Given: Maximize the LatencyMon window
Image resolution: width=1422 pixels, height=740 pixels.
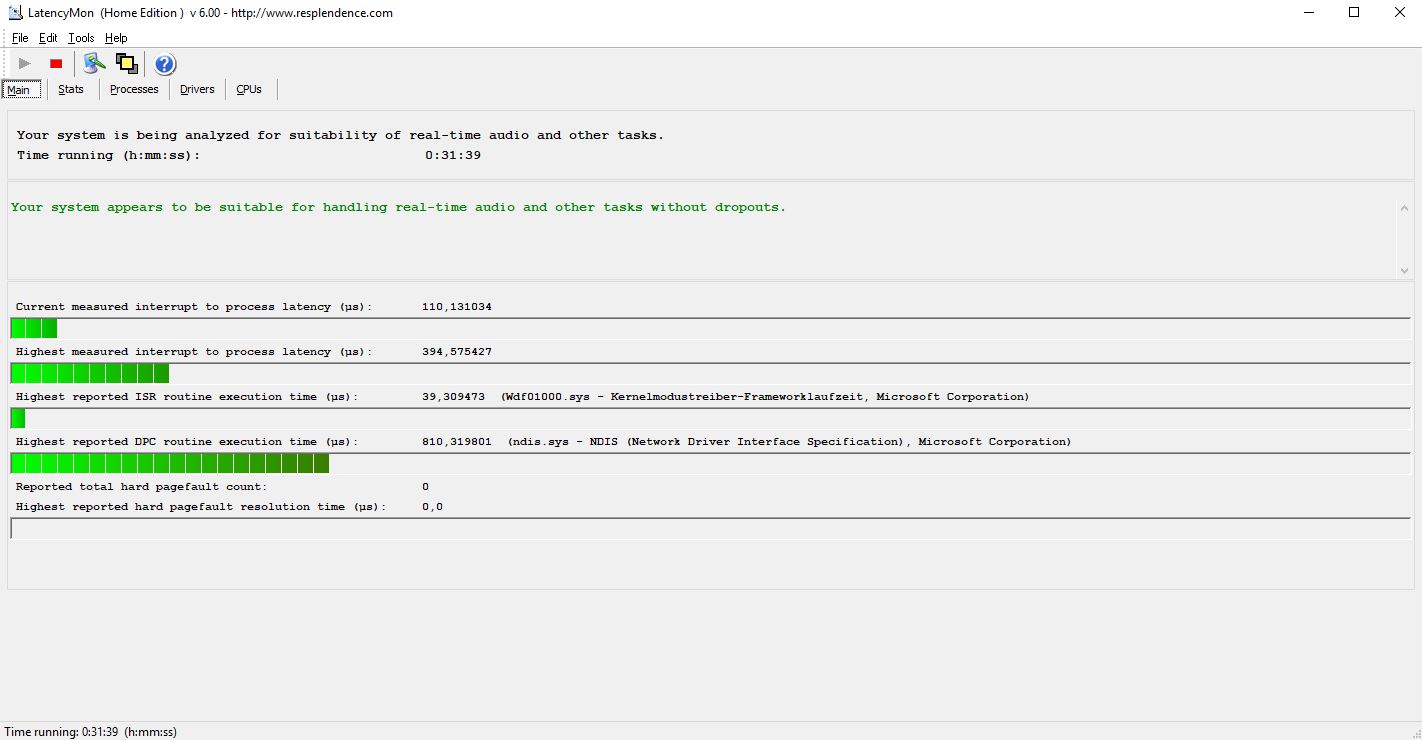Looking at the screenshot, I should tap(1354, 13).
